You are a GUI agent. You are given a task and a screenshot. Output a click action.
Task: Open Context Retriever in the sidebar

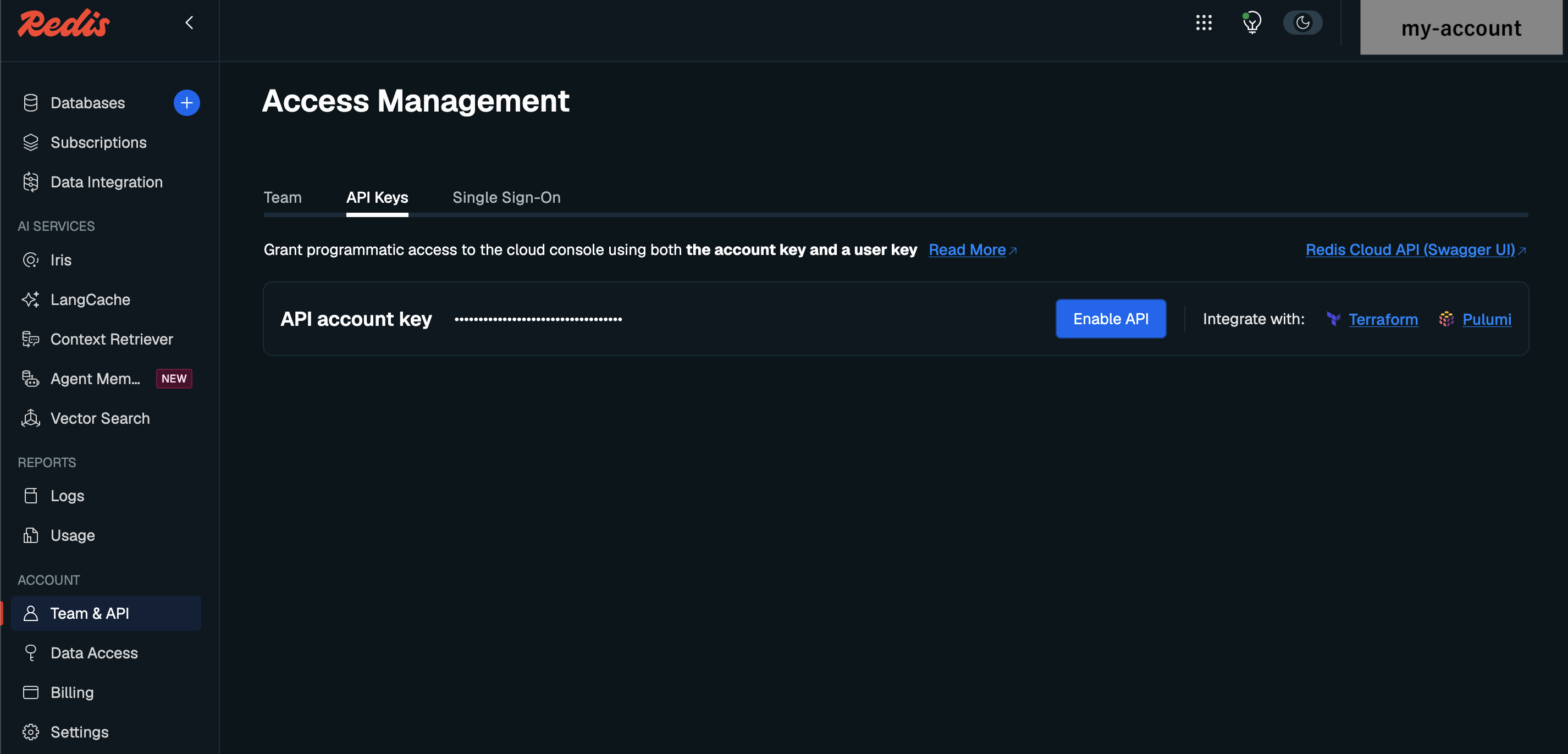(x=112, y=339)
